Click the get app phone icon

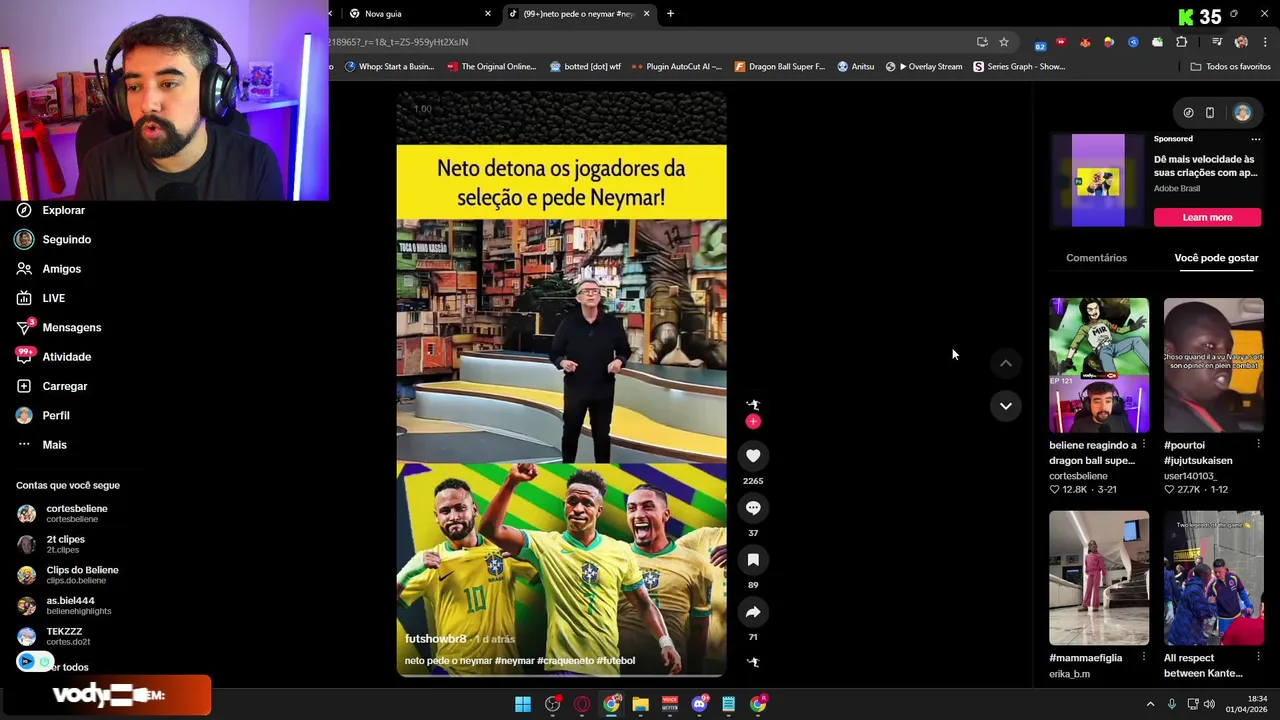coord(1209,113)
